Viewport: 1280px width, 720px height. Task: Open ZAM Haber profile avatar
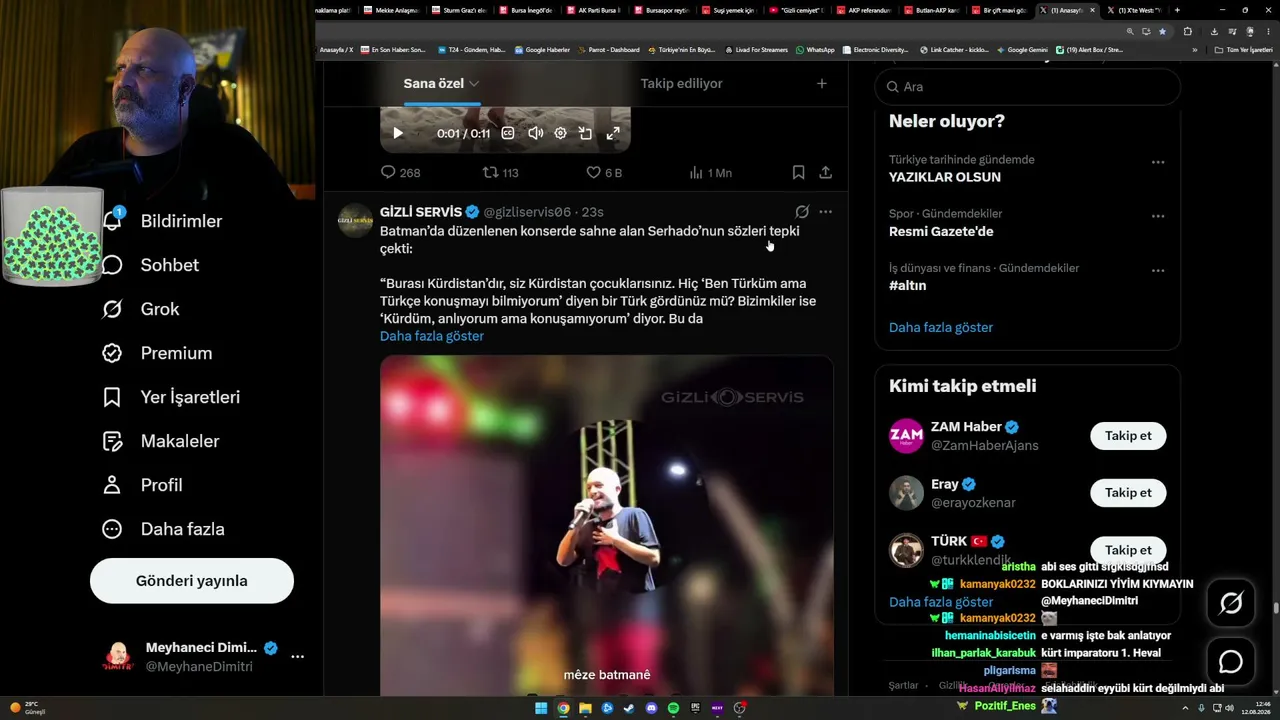pos(906,436)
